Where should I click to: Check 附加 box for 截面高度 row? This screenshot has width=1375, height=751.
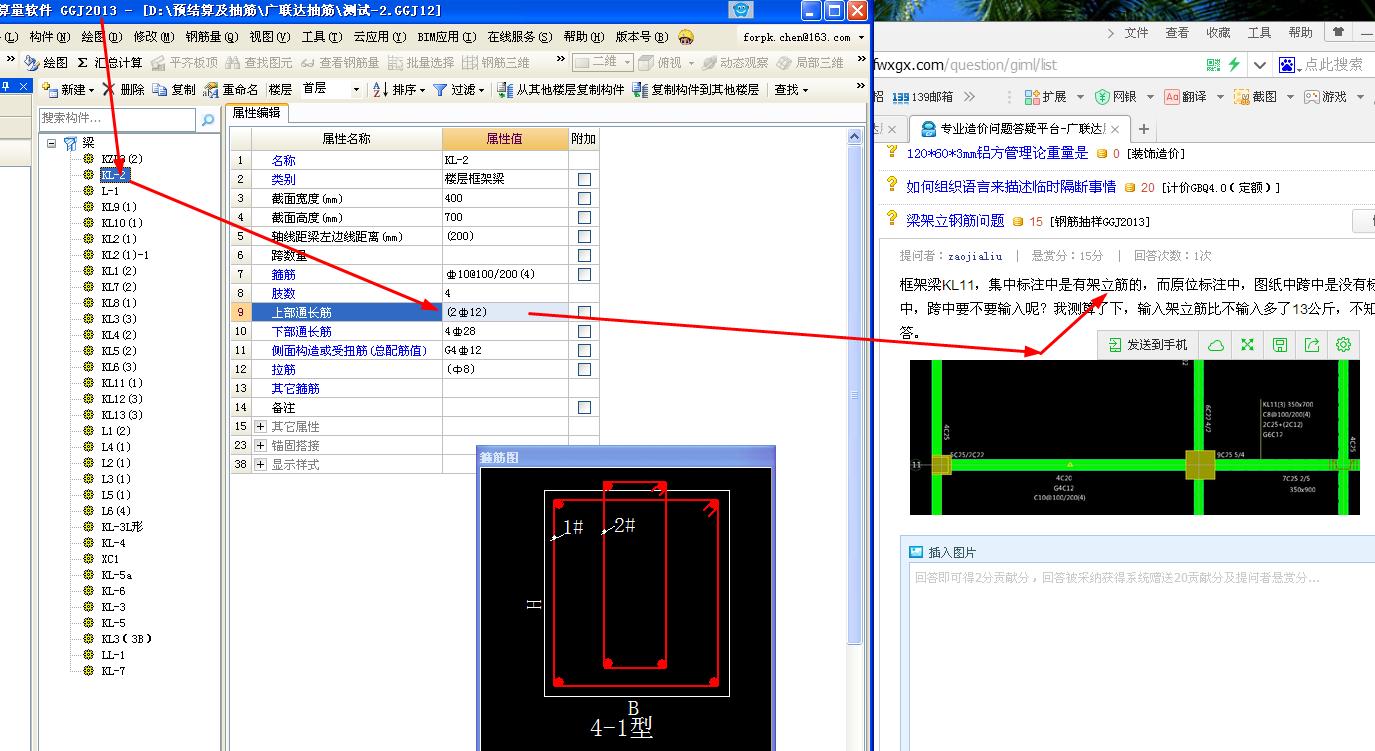click(584, 218)
